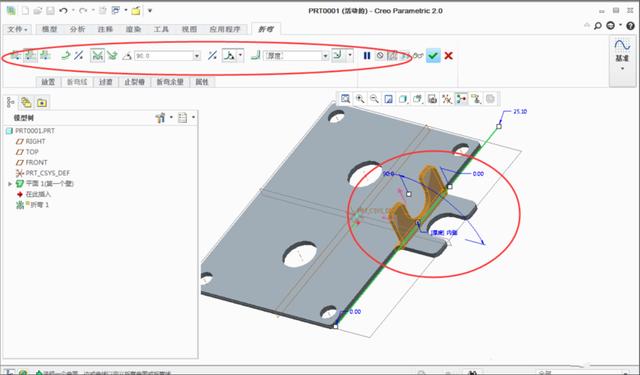The width and height of the screenshot is (640, 375).
Task: Open the bend angle value dropdown arrow
Action: tap(197, 56)
